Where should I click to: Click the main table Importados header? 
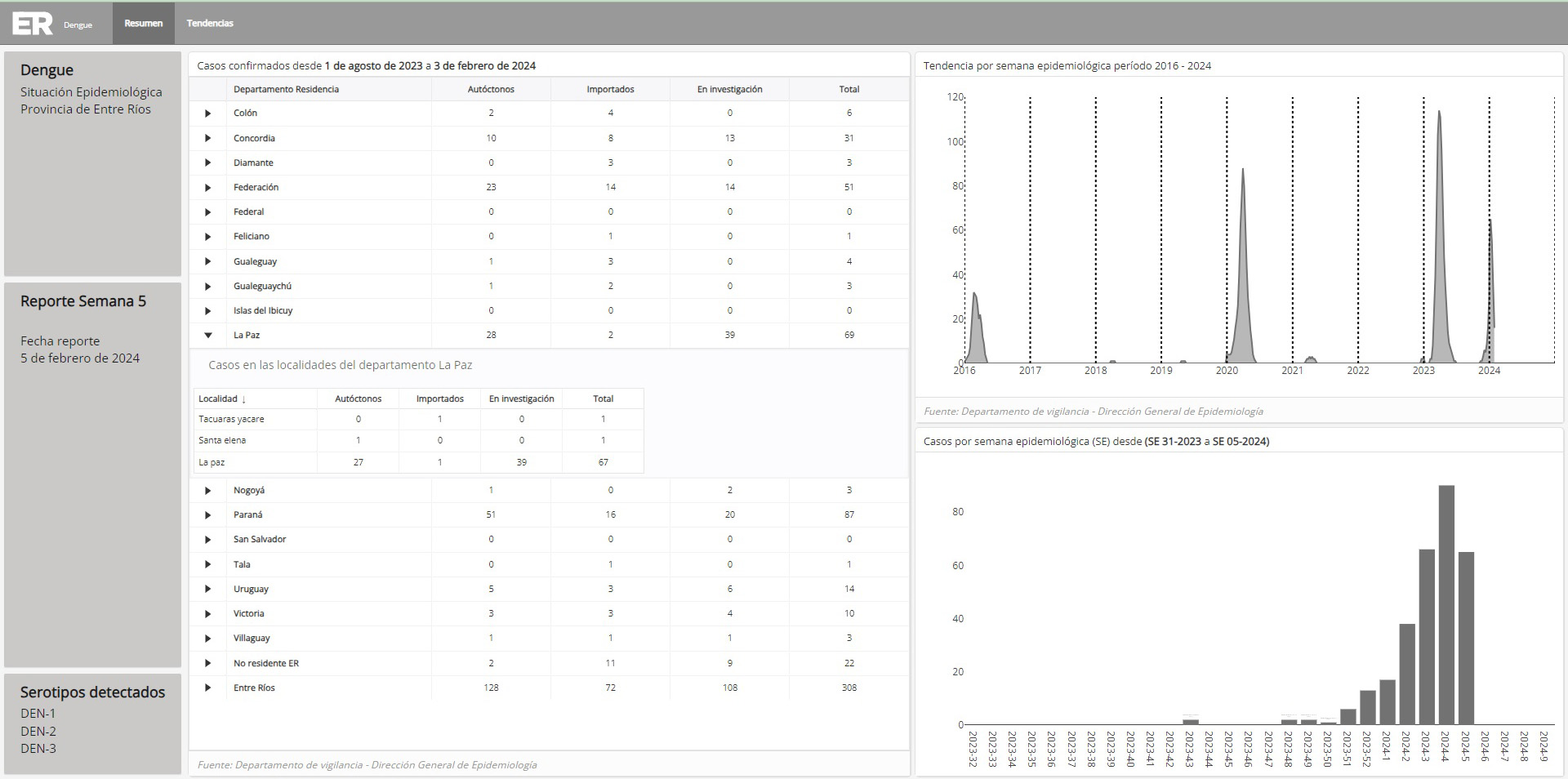tap(610, 89)
